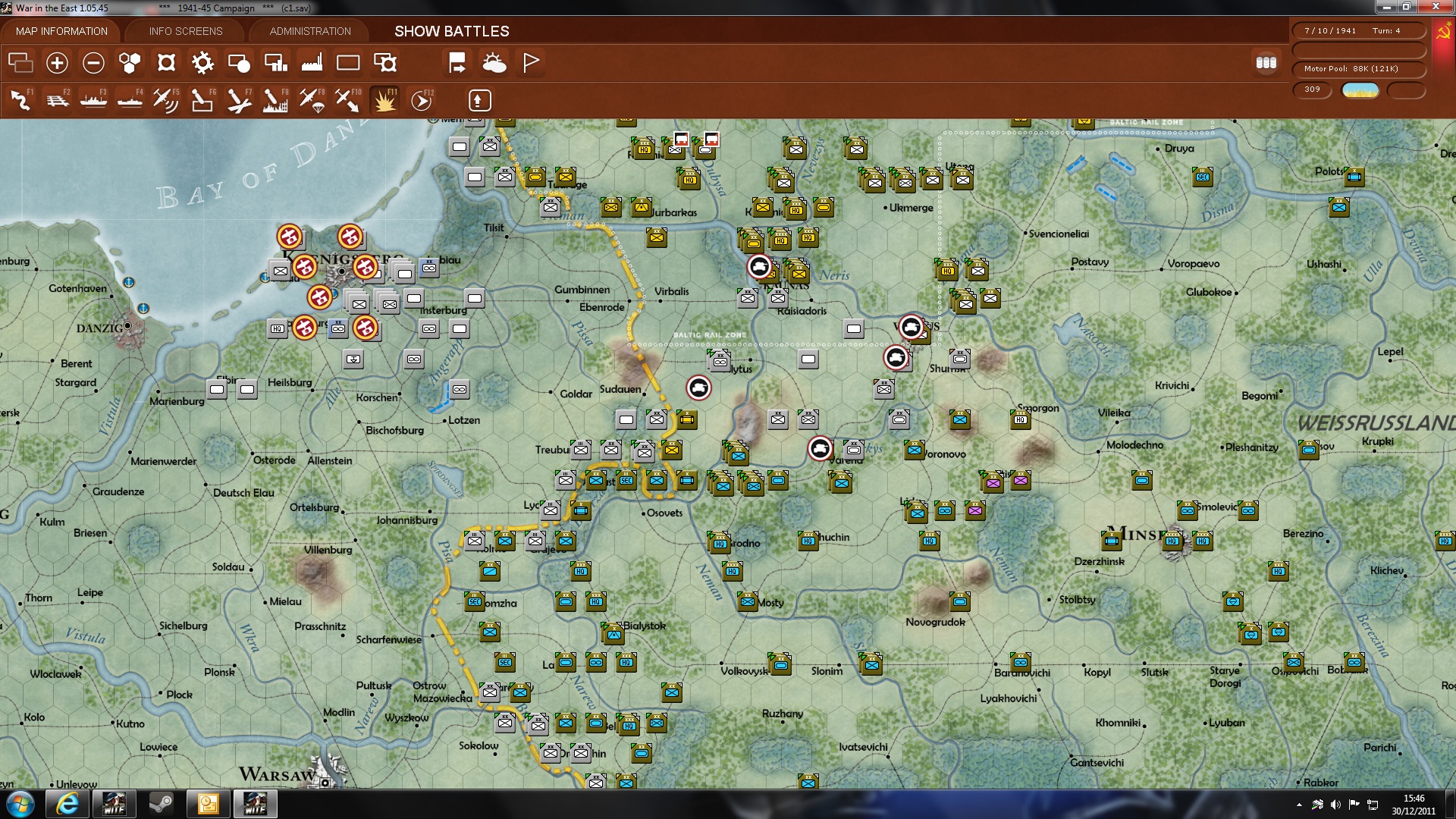This screenshot has width=1456, height=819.
Task: Click the unit counter at Mosty
Action: pos(748,601)
